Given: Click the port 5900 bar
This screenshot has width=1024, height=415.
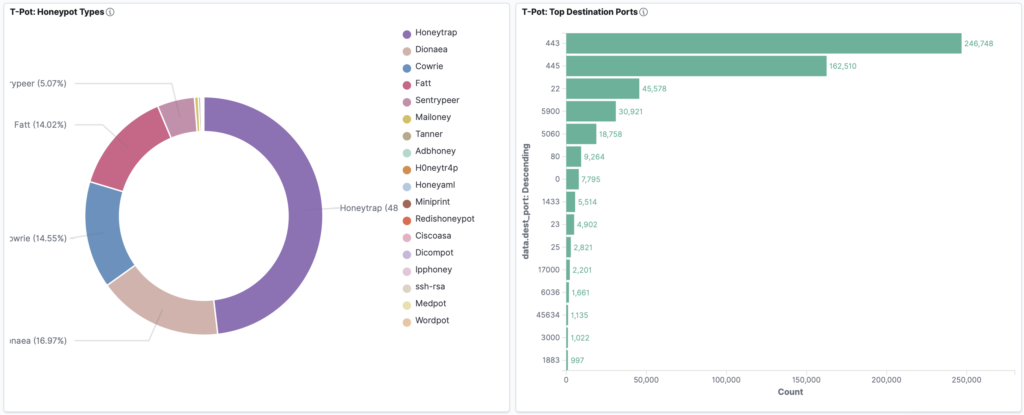Looking at the screenshot, I should click(x=591, y=111).
